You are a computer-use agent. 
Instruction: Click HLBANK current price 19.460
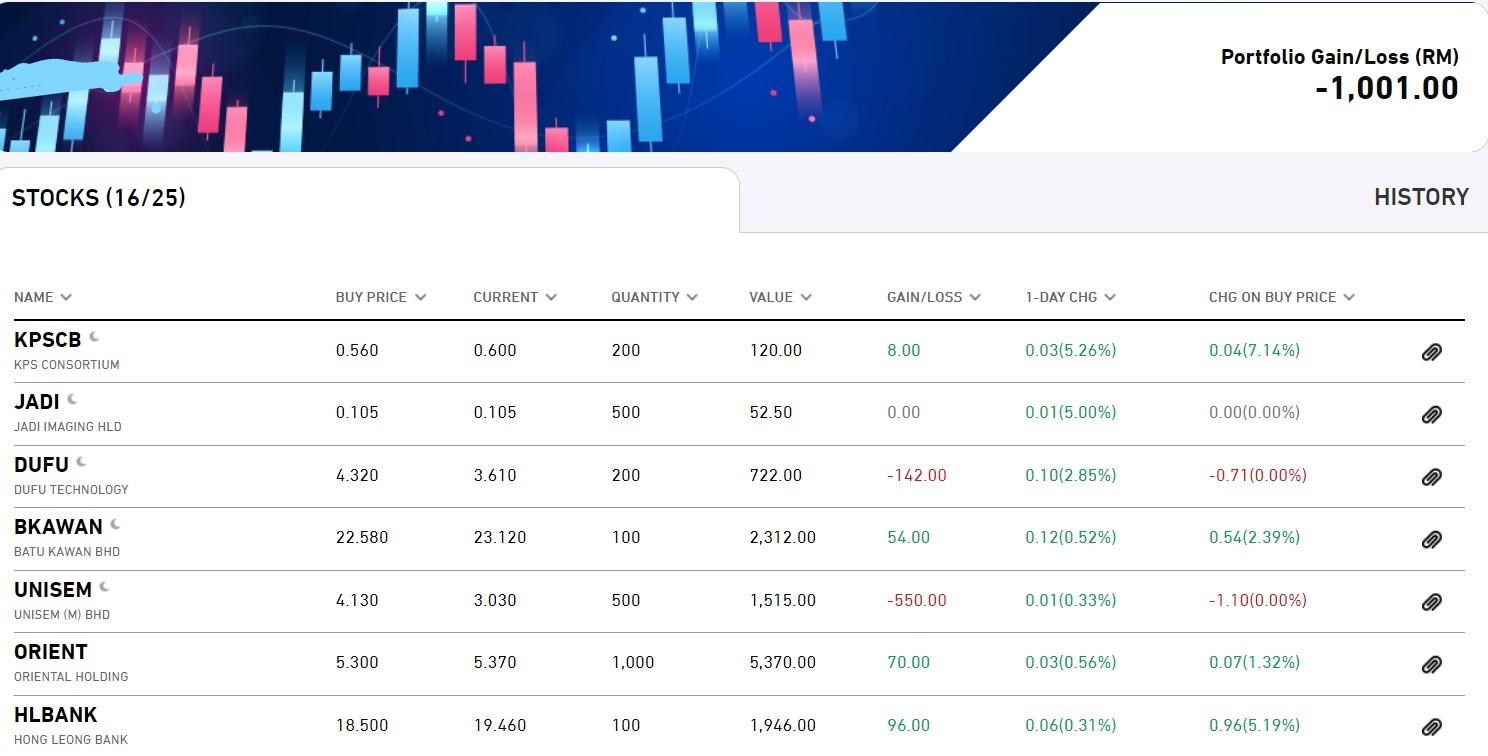500,725
